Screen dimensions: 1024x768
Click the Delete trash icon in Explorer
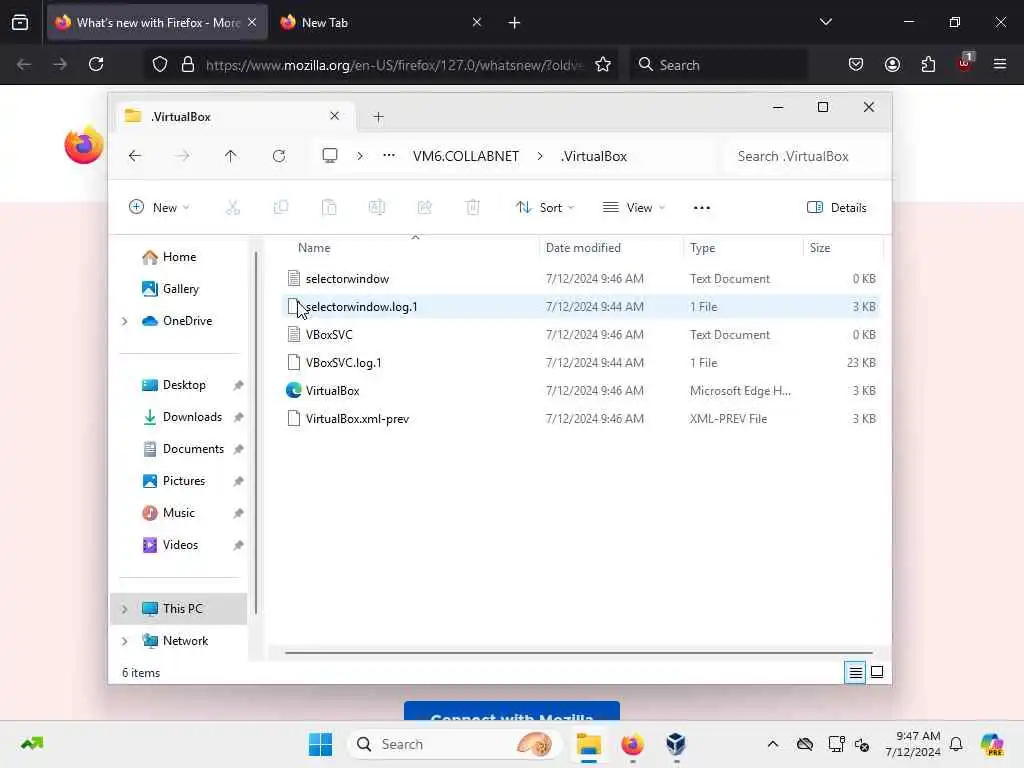click(x=473, y=208)
